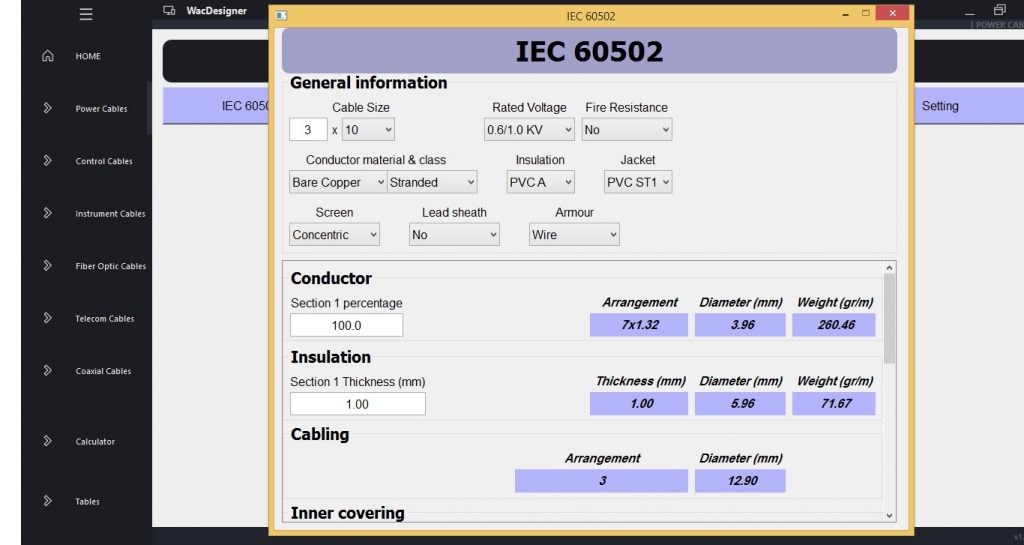Click the Coaxial Cables chevron icon

(x=47, y=371)
